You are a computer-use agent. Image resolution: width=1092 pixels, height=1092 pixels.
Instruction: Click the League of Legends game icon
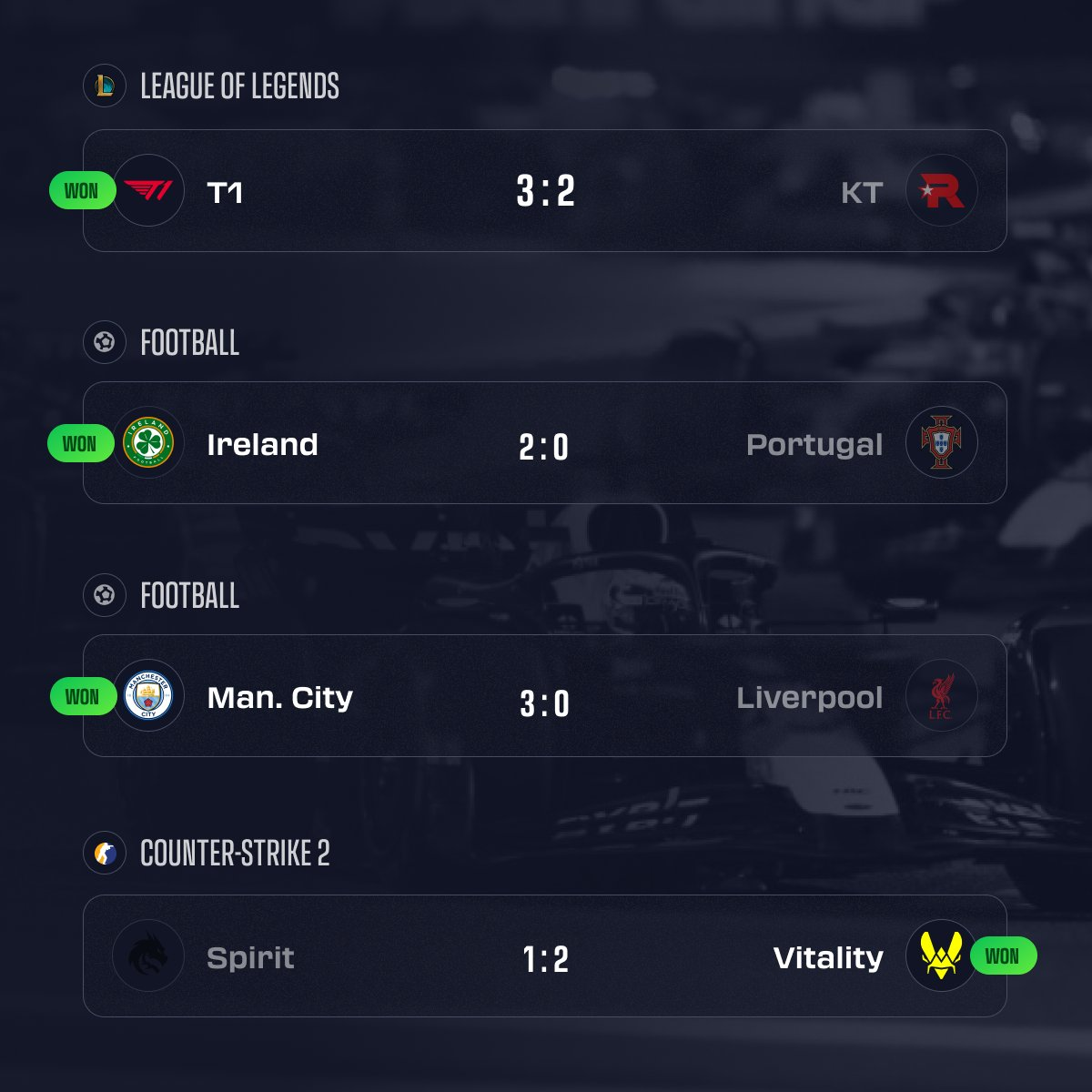point(104,86)
